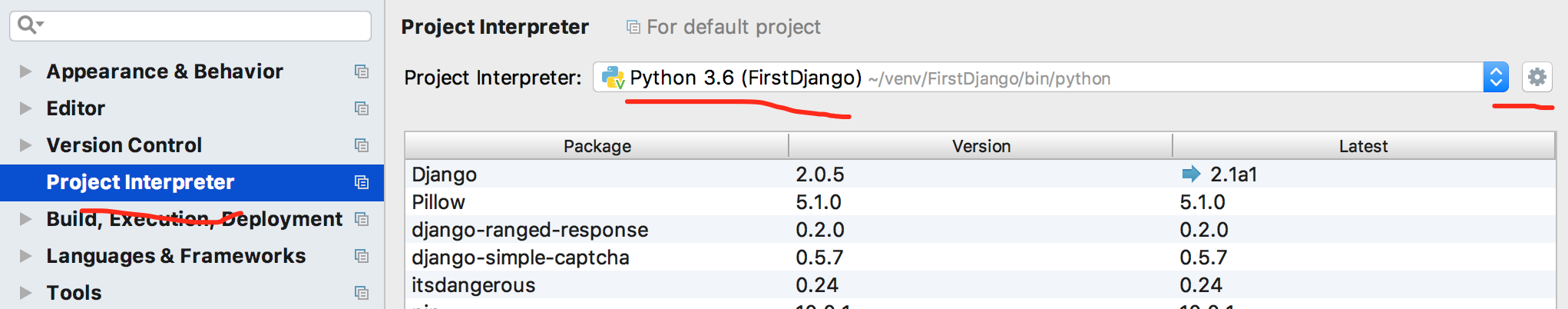
Task: Select the itsdangerous package row
Action: coord(981,285)
